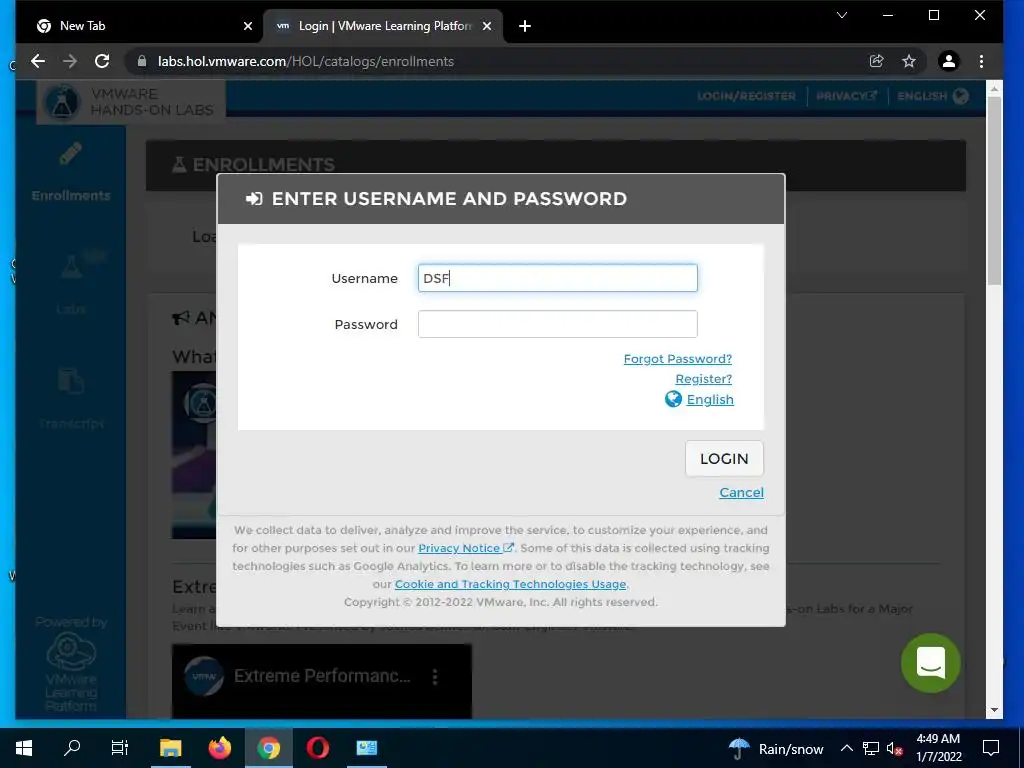
Task: Click the Forgot Password link
Action: click(x=677, y=359)
